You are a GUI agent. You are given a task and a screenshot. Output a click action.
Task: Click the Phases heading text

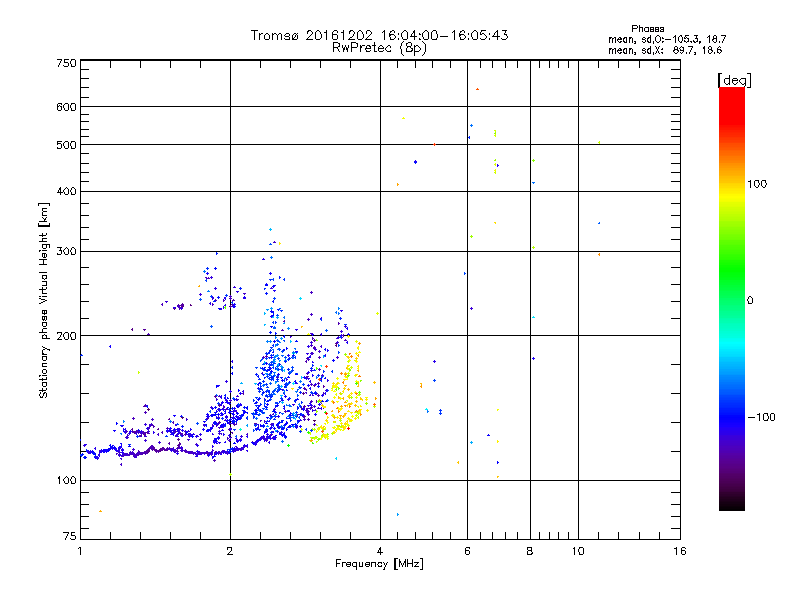click(x=647, y=29)
